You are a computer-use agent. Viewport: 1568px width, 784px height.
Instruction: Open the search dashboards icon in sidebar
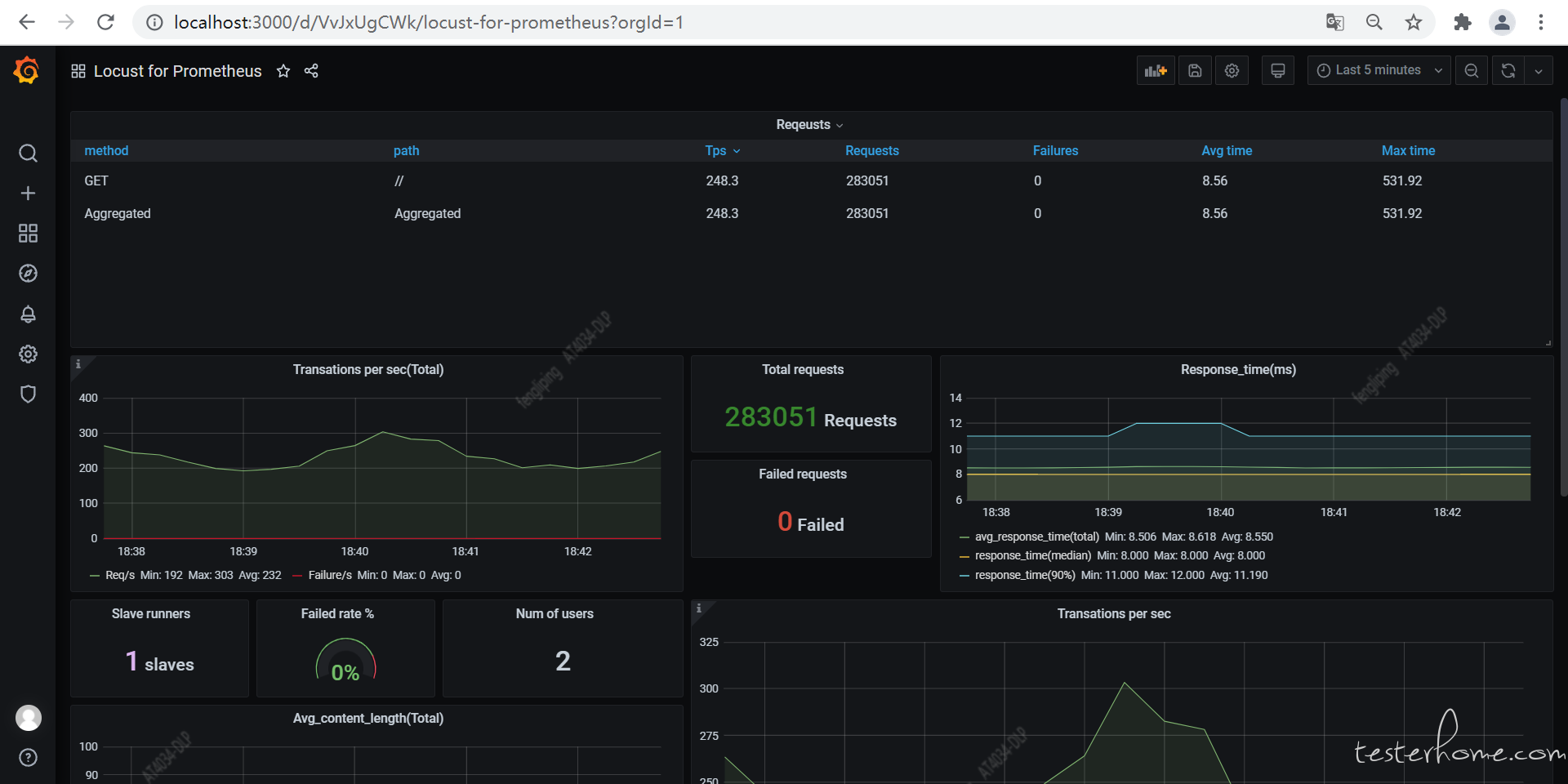pyautogui.click(x=28, y=154)
